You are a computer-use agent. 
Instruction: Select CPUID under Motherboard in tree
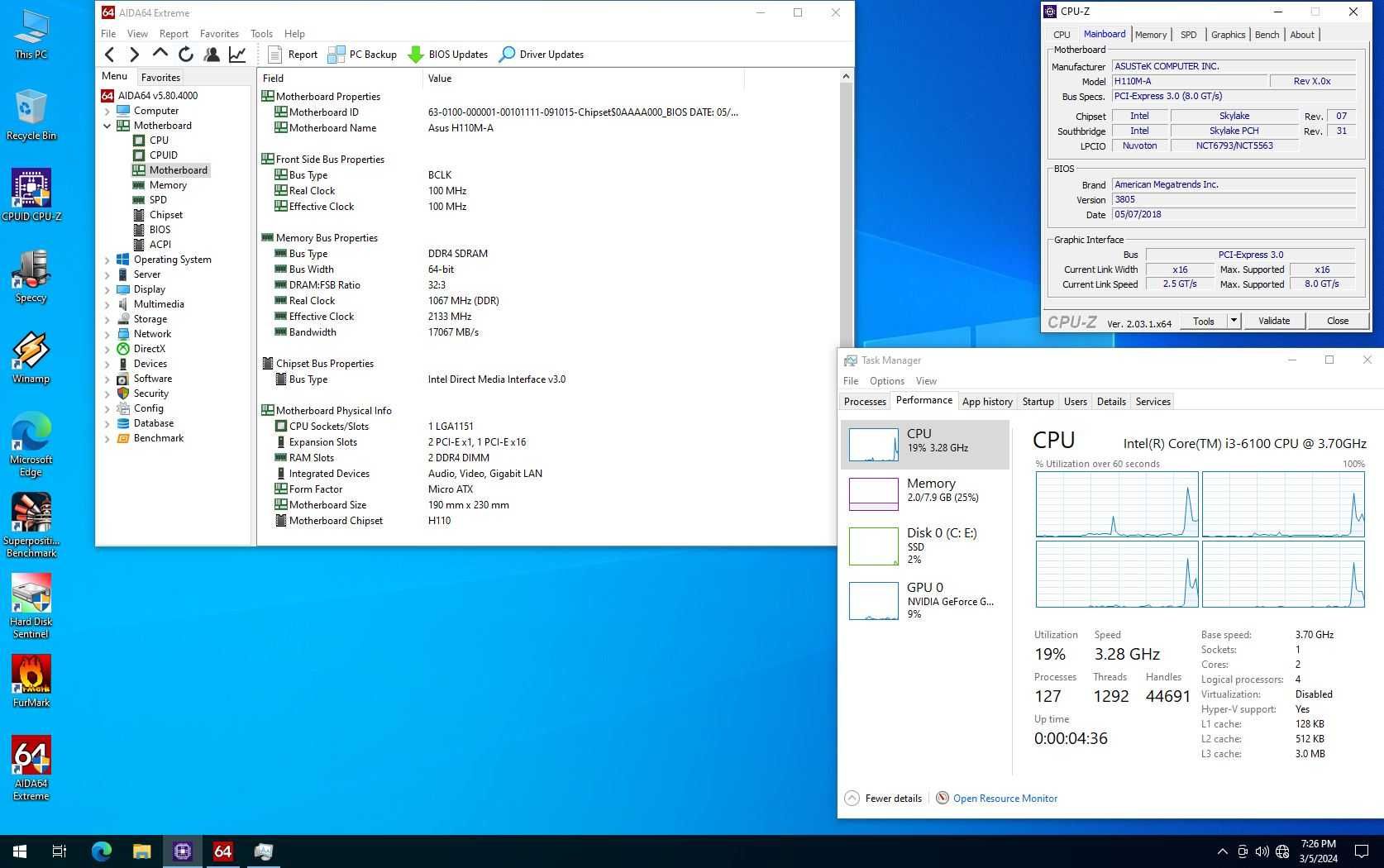point(164,155)
